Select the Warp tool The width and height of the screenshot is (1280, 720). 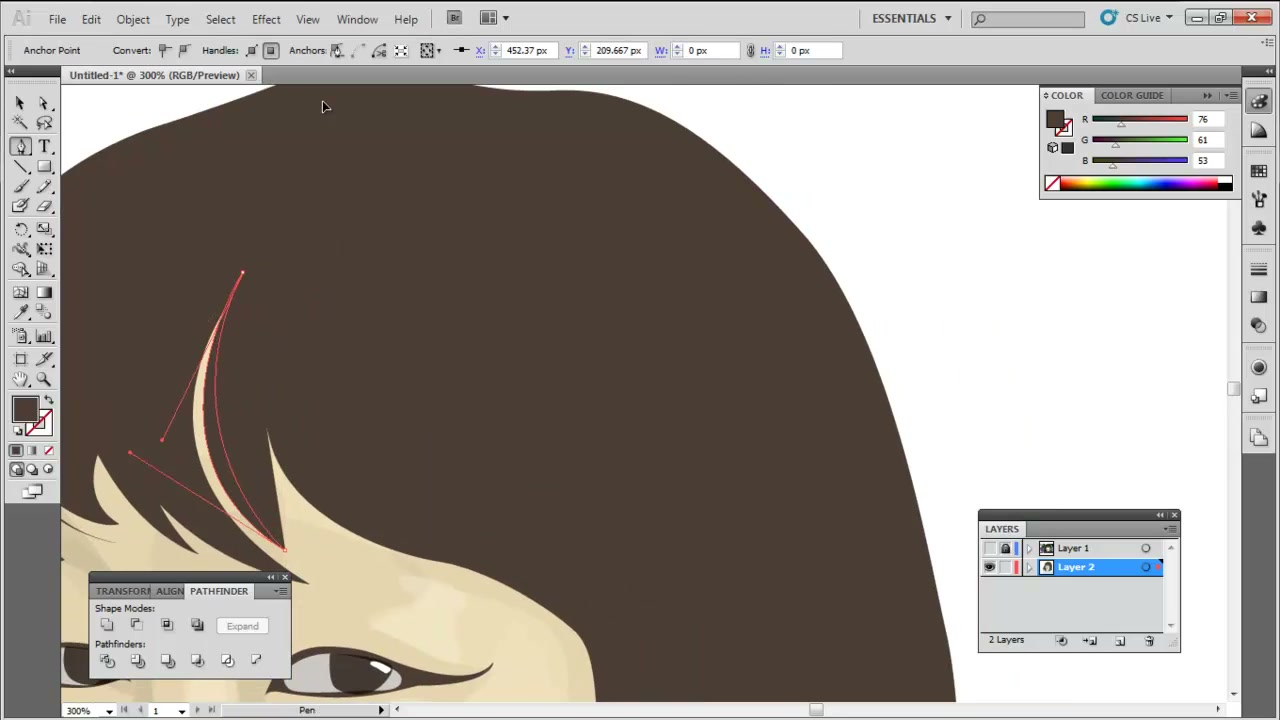(x=20, y=249)
